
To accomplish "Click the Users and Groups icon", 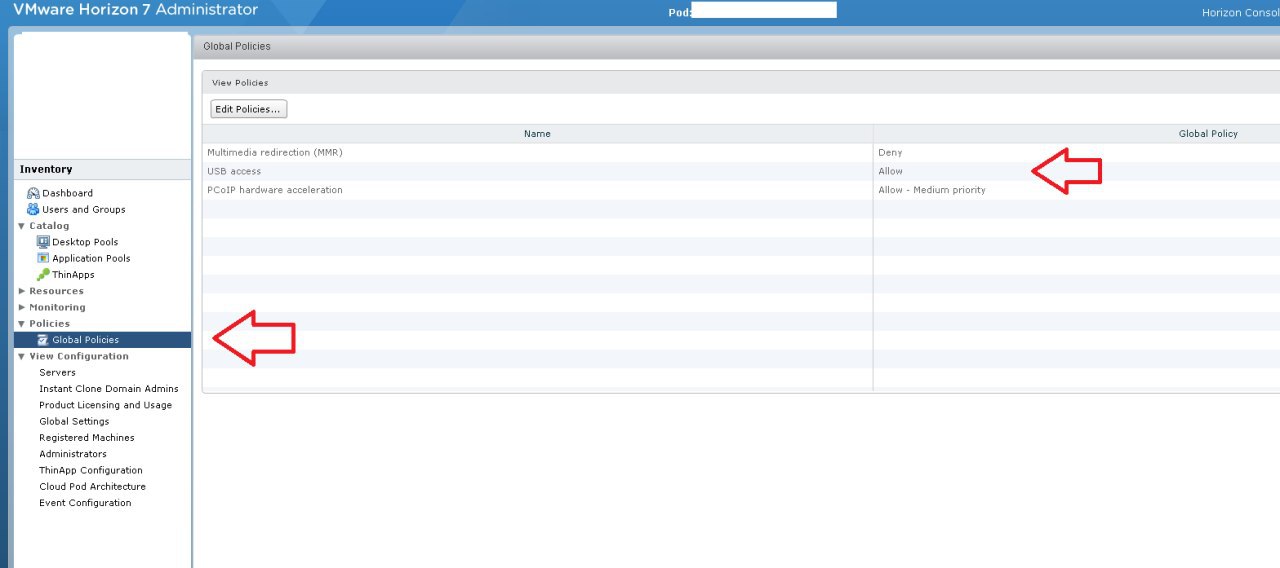I will [33, 209].
